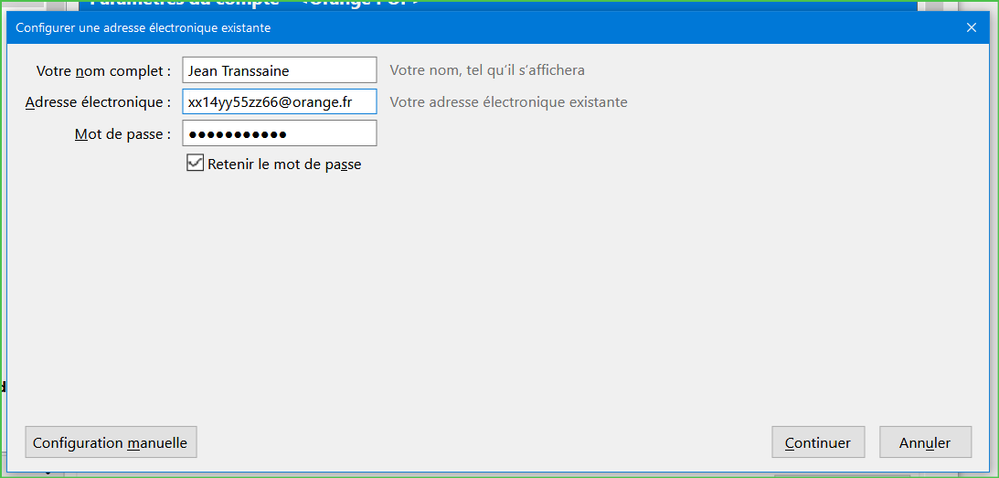Open Configuration manuelle

pos(111,442)
